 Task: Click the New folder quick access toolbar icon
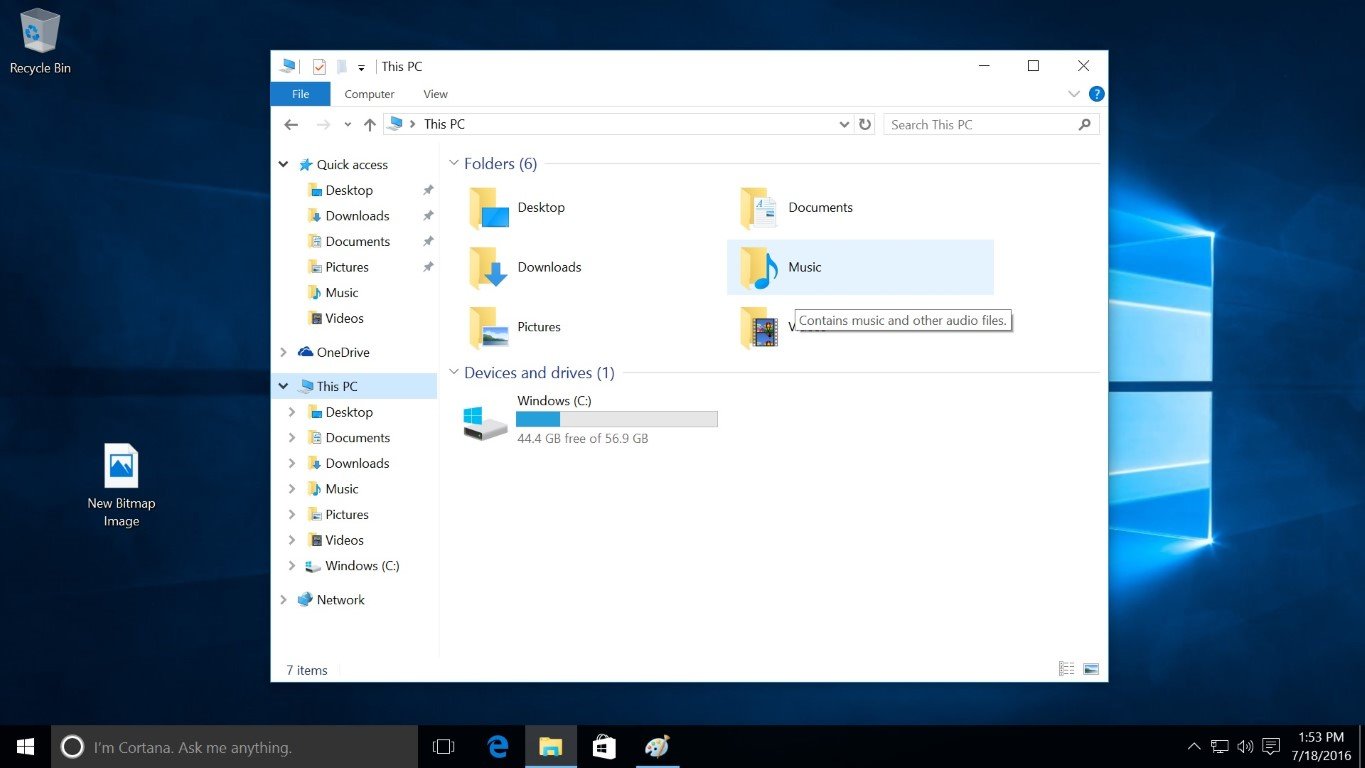click(342, 67)
